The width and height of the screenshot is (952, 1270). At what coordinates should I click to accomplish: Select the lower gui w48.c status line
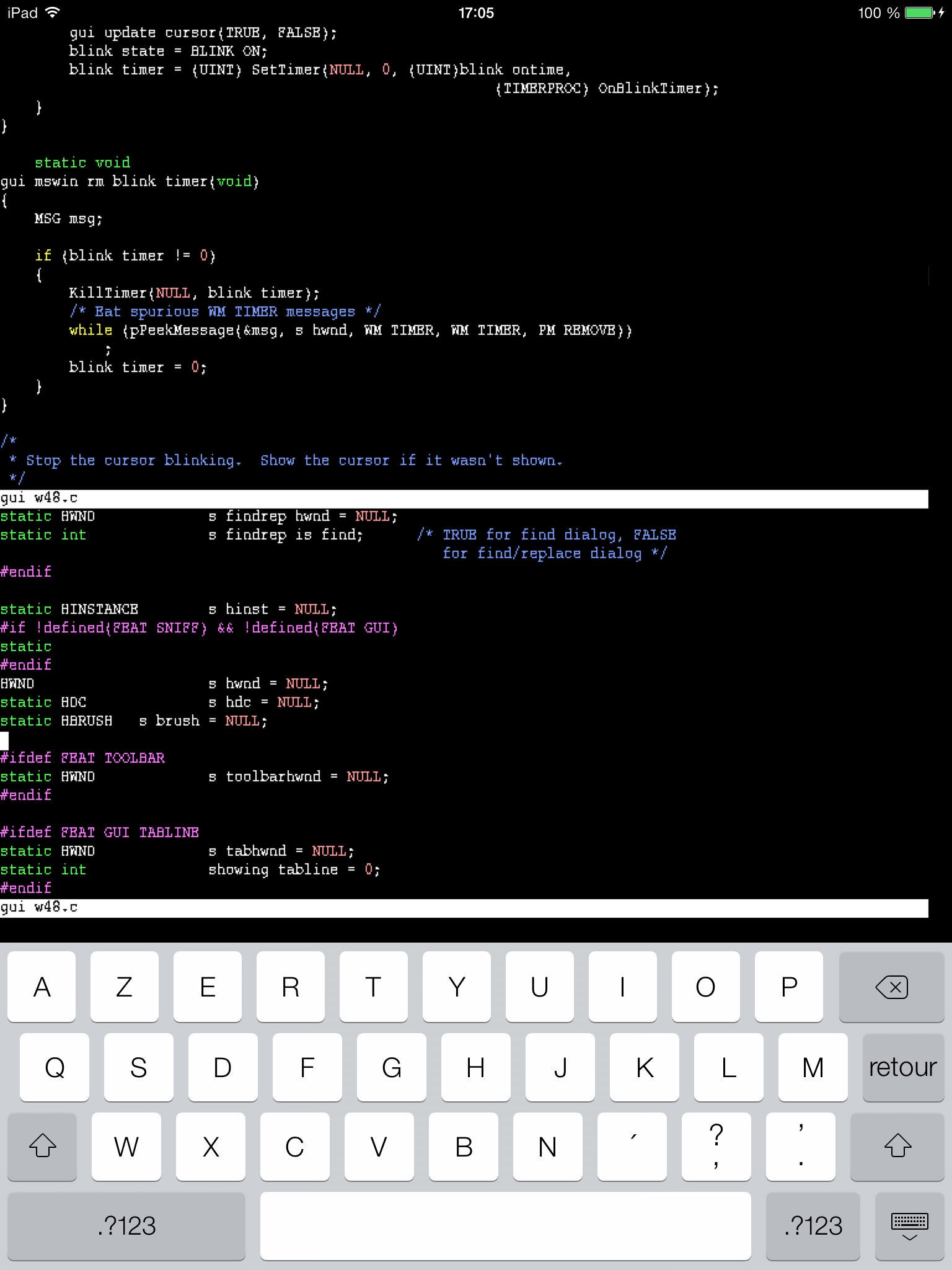pos(464,908)
